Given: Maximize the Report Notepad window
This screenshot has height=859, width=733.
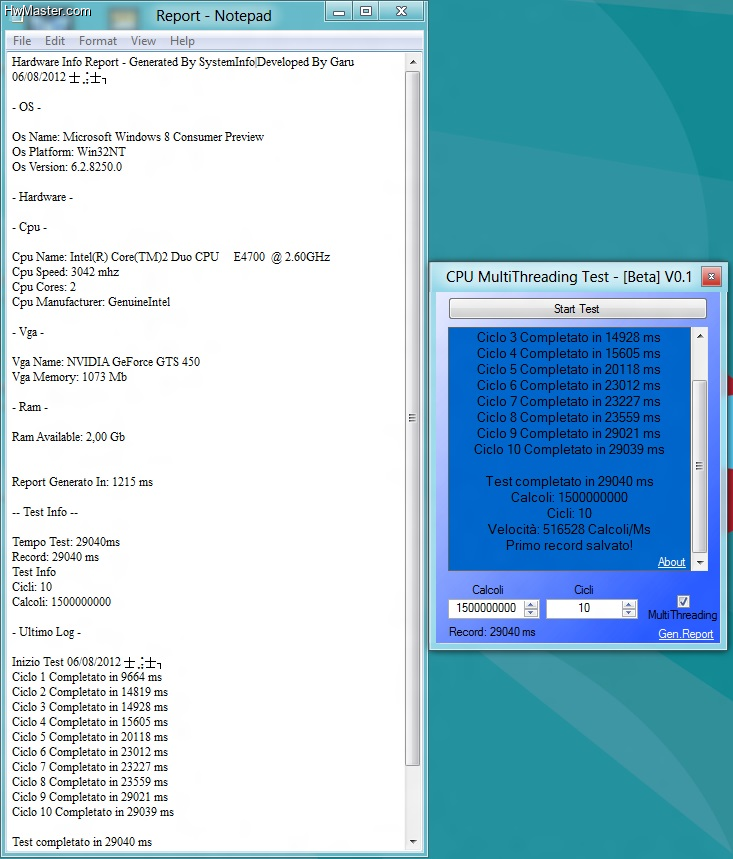Looking at the screenshot, I should 366,12.
